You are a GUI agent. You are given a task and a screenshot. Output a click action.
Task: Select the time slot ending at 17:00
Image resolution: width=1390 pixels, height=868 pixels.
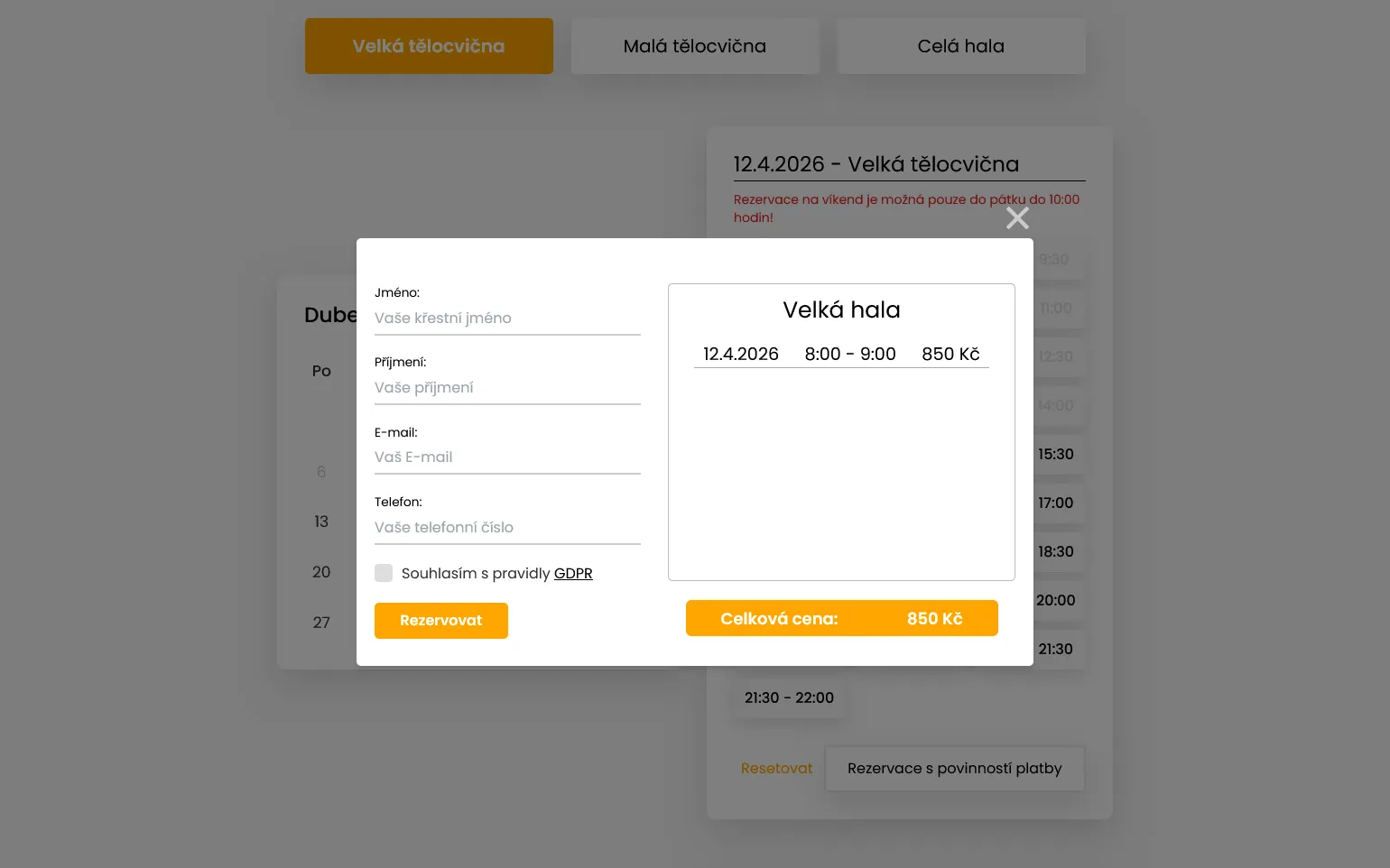pyautogui.click(x=1055, y=503)
